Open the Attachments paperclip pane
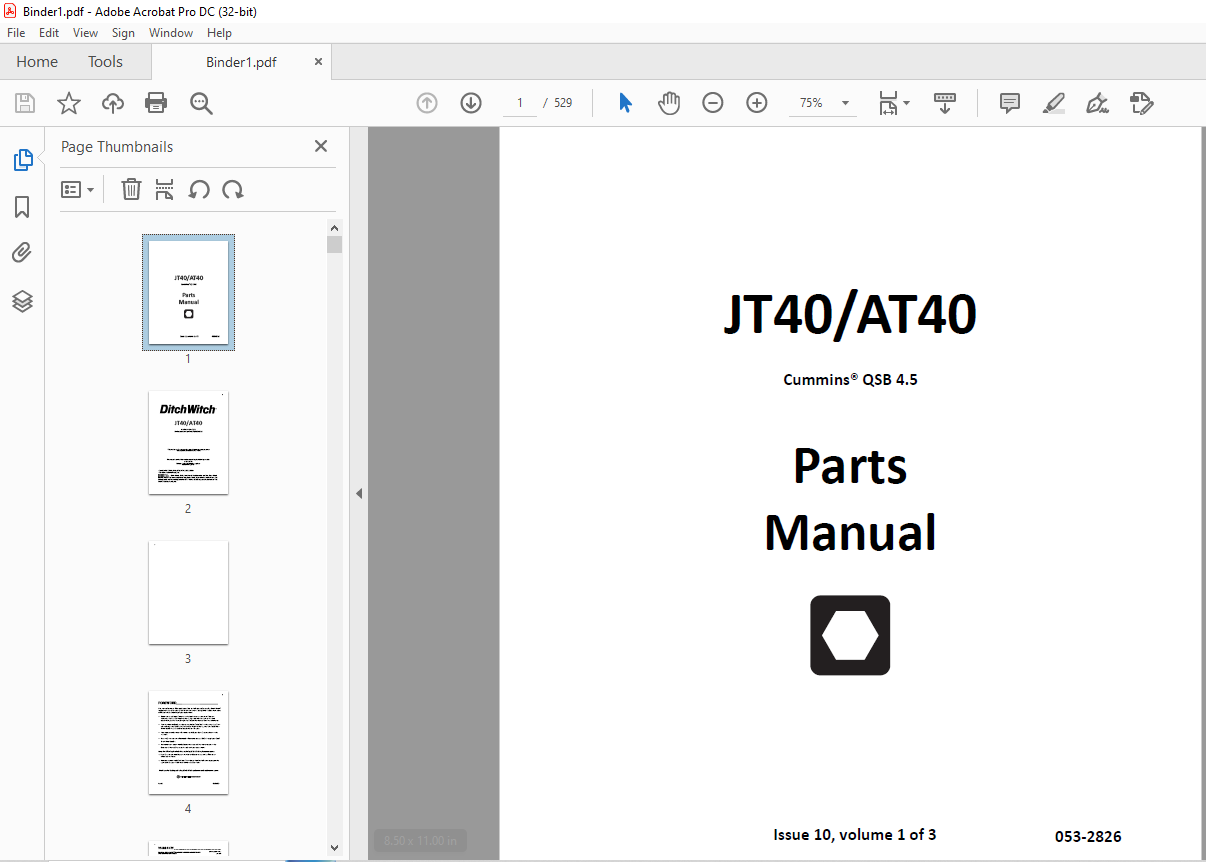The image size is (1206, 862). (x=22, y=253)
